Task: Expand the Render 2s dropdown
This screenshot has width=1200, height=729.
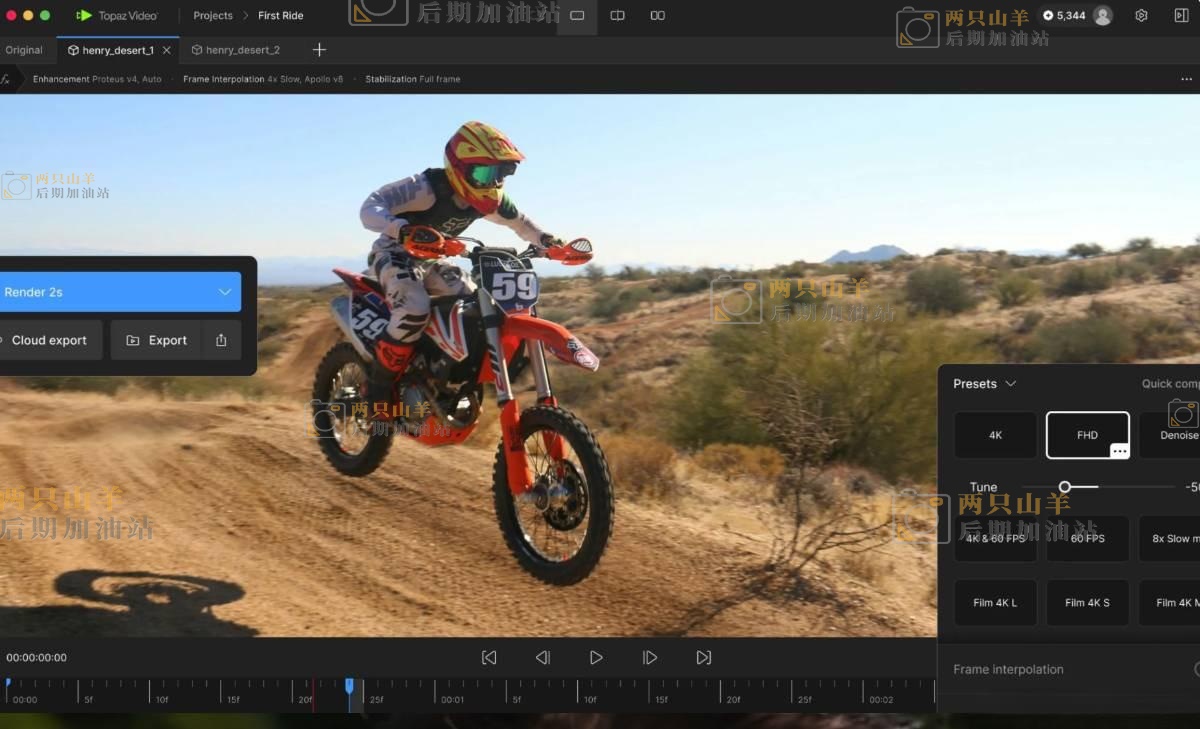Action: pyautogui.click(x=224, y=292)
